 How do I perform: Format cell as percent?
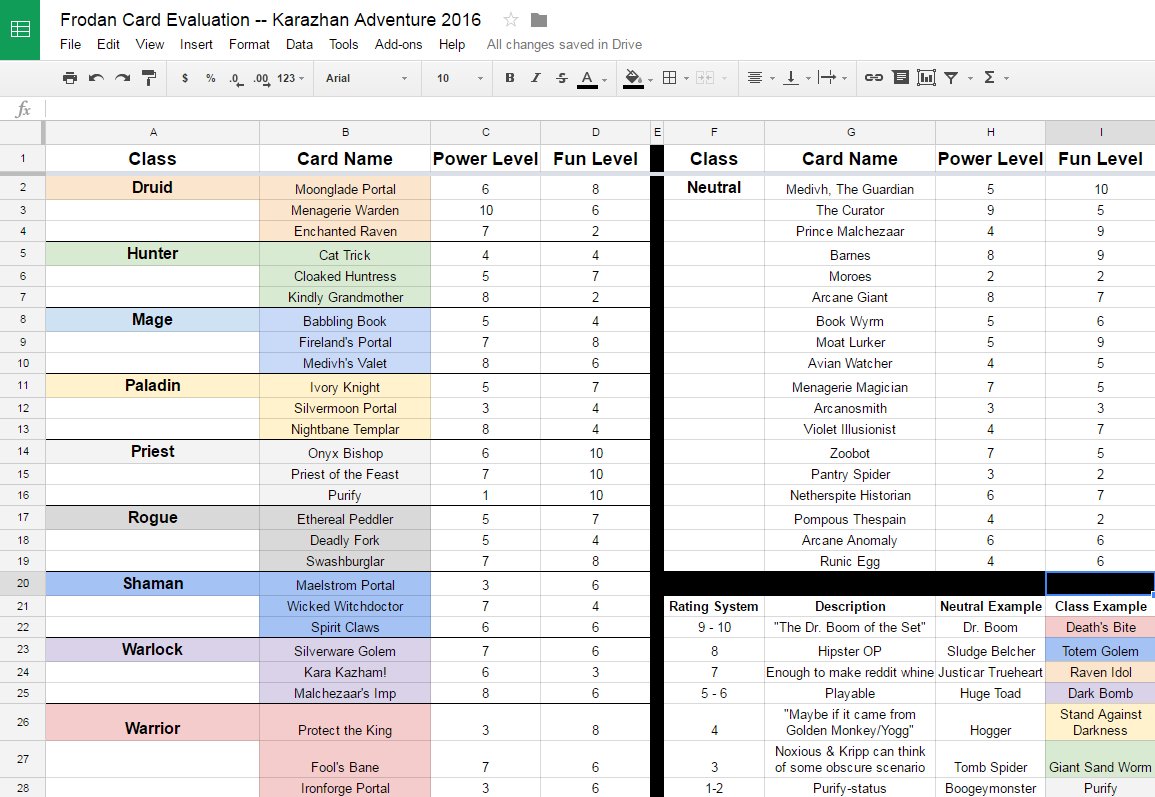pyautogui.click(x=211, y=78)
